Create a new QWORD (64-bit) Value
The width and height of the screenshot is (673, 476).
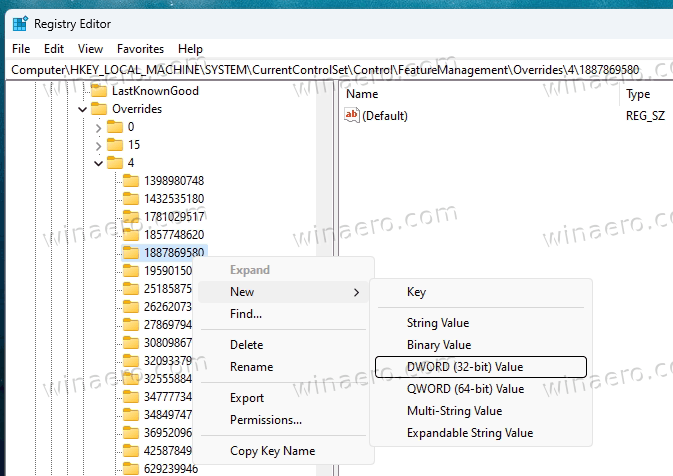[481, 389]
